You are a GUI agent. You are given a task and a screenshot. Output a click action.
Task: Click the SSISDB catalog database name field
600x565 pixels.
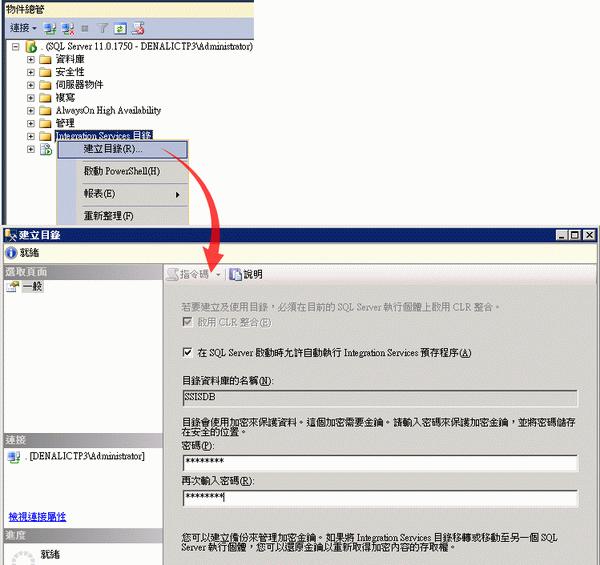[x=380, y=397]
